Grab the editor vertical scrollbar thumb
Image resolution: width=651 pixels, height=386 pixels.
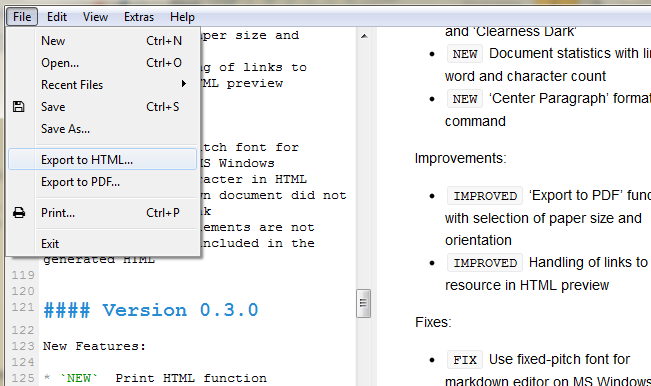[363, 303]
